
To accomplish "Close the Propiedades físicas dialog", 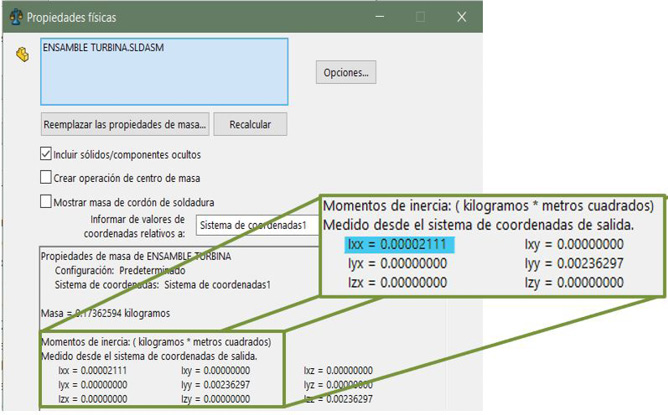I will tap(461, 17).
